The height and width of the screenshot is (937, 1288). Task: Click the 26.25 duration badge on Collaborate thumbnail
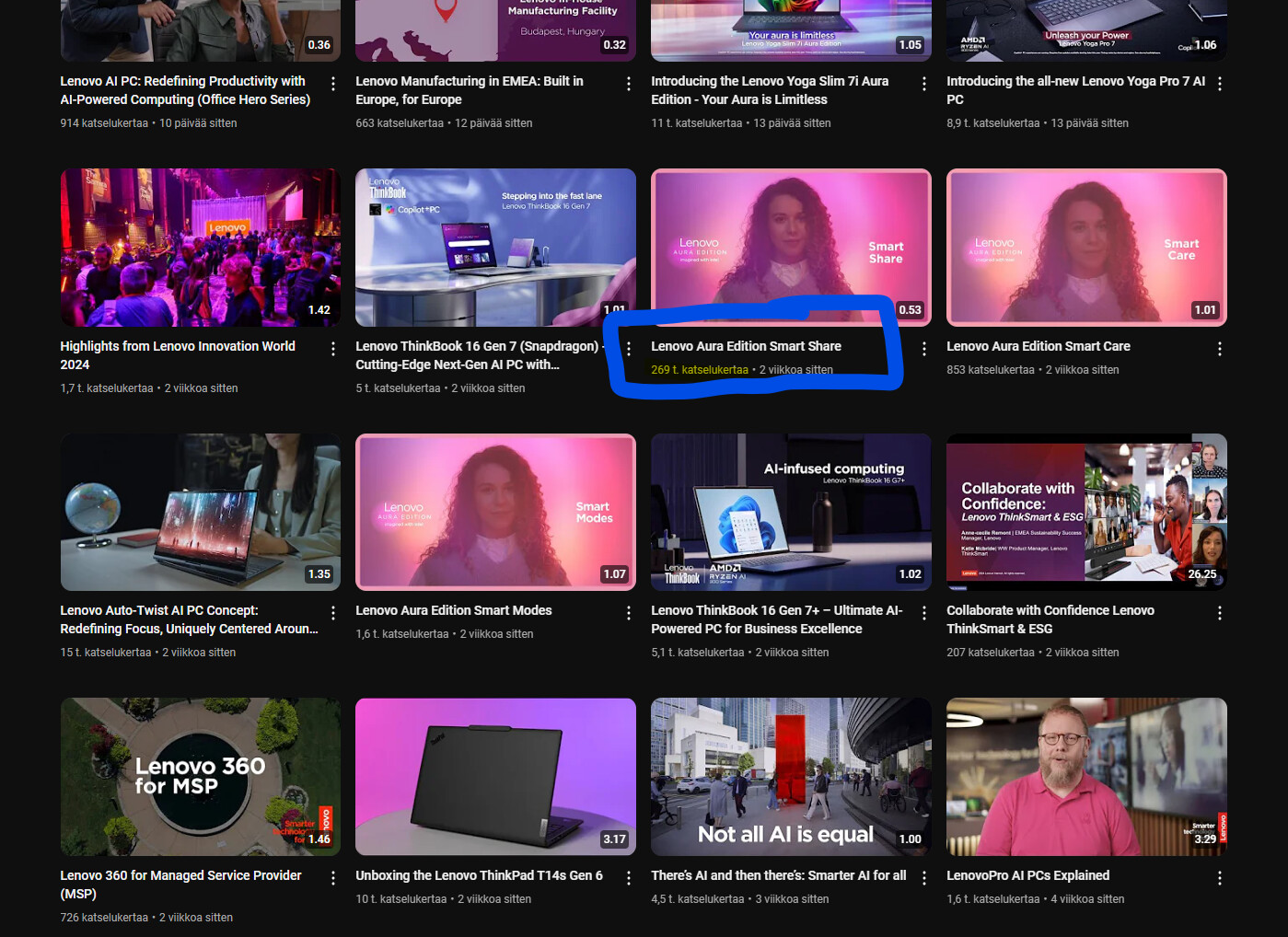[1202, 574]
